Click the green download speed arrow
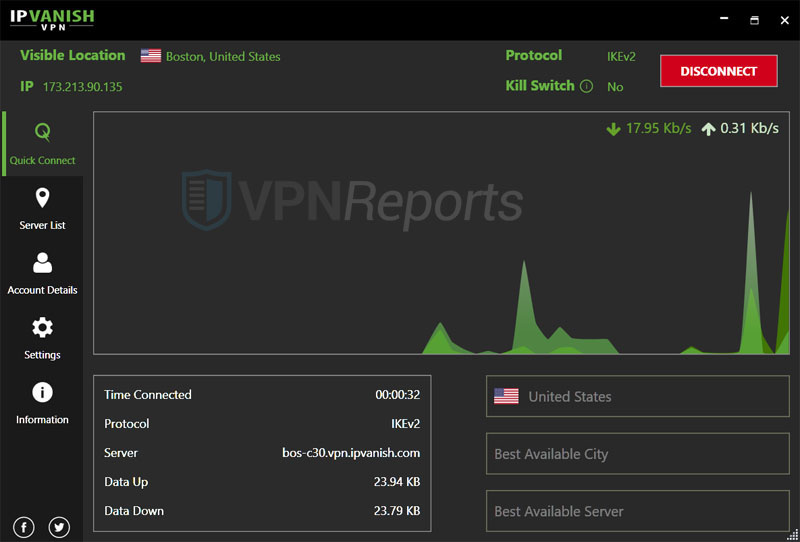800x542 pixels. pyautogui.click(x=613, y=129)
